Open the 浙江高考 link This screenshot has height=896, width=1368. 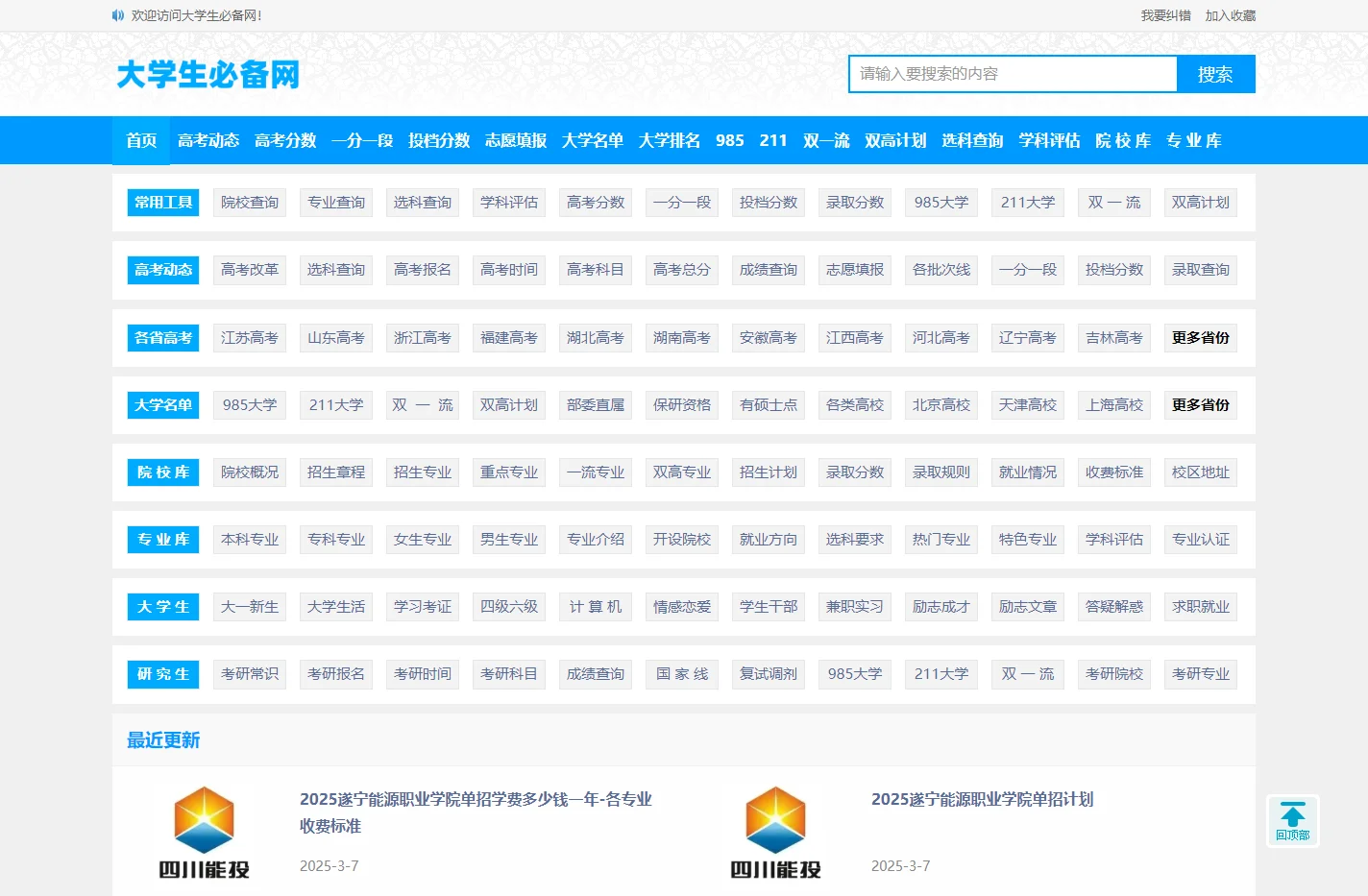(x=423, y=338)
